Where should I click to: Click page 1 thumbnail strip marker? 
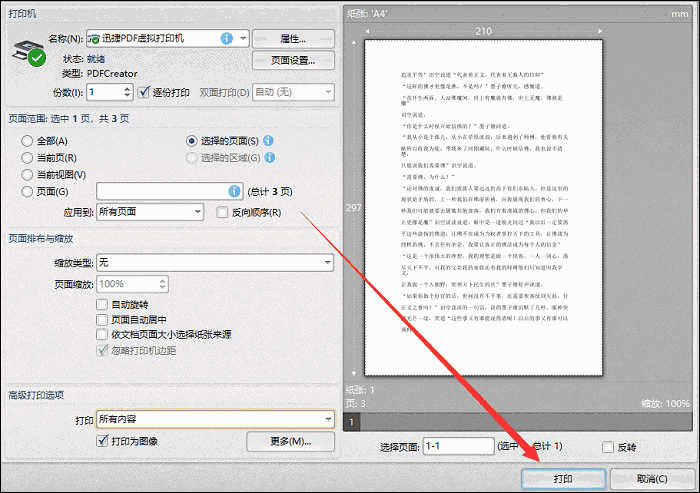tap(352, 422)
